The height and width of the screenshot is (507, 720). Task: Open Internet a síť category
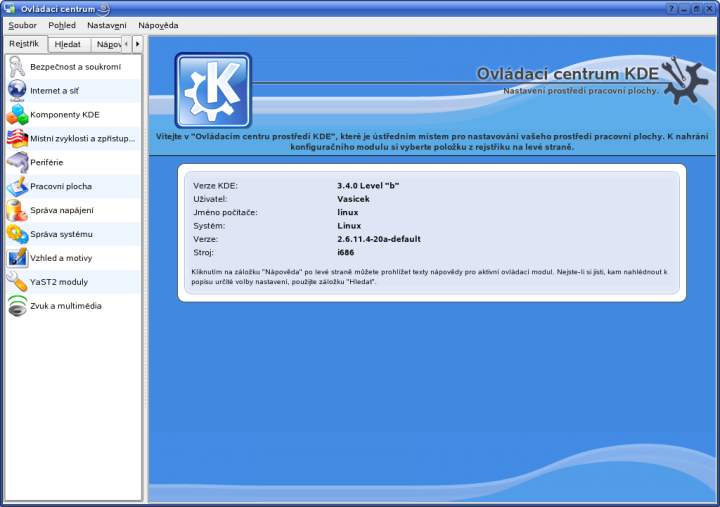(x=73, y=90)
